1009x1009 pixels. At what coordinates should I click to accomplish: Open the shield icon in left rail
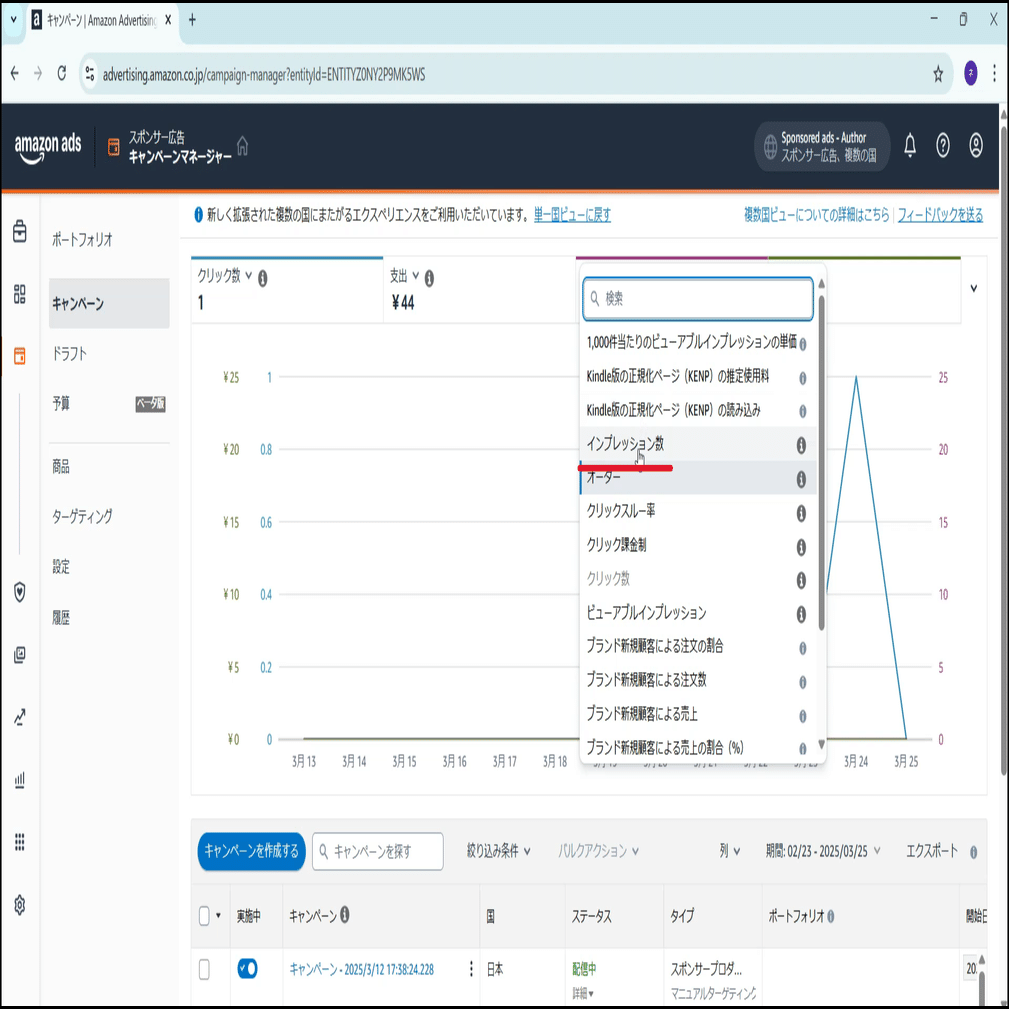coord(20,592)
